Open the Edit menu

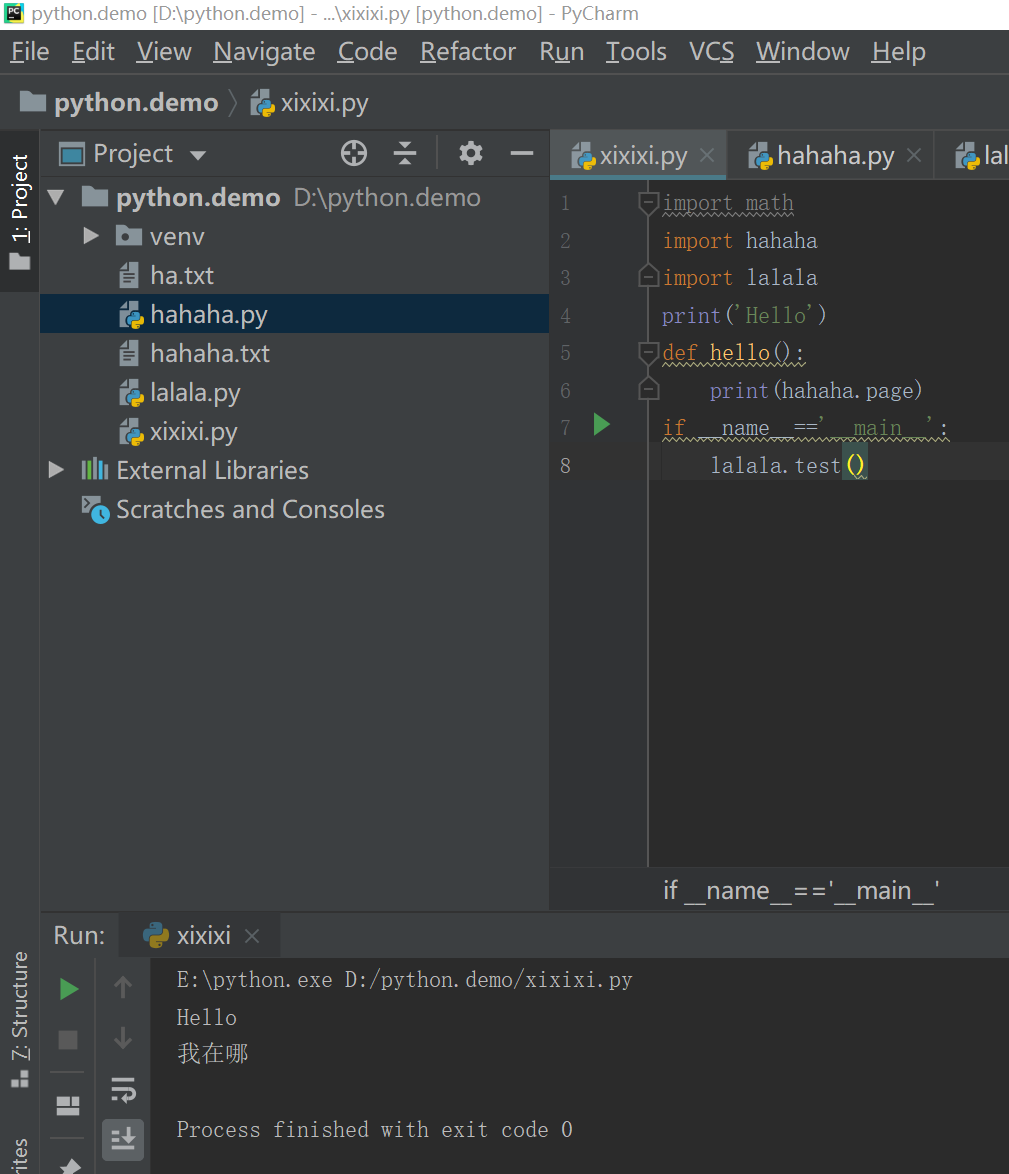(93, 52)
